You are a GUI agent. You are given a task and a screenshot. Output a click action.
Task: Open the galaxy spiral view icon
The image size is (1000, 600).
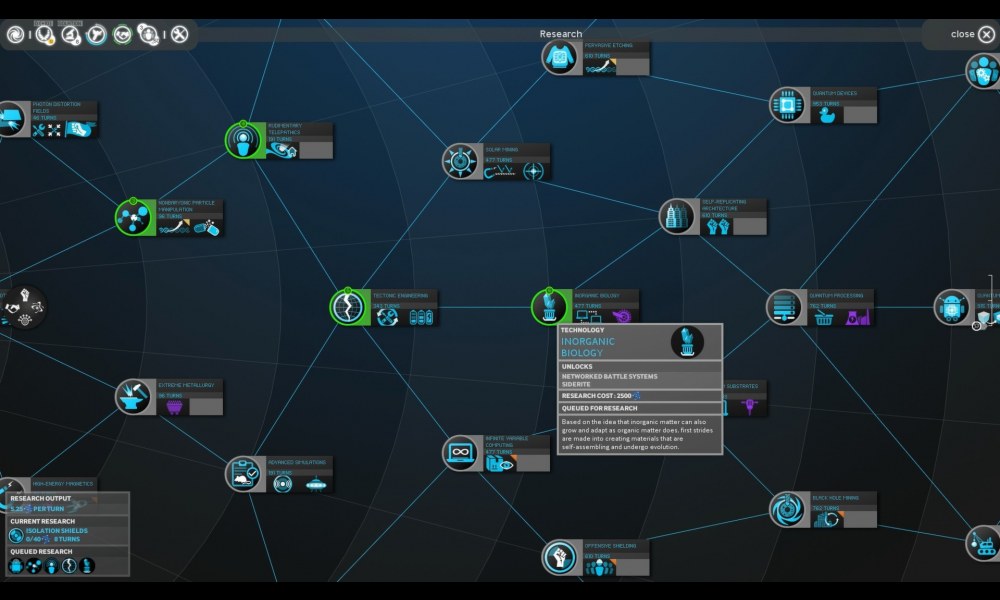coord(15,34)
